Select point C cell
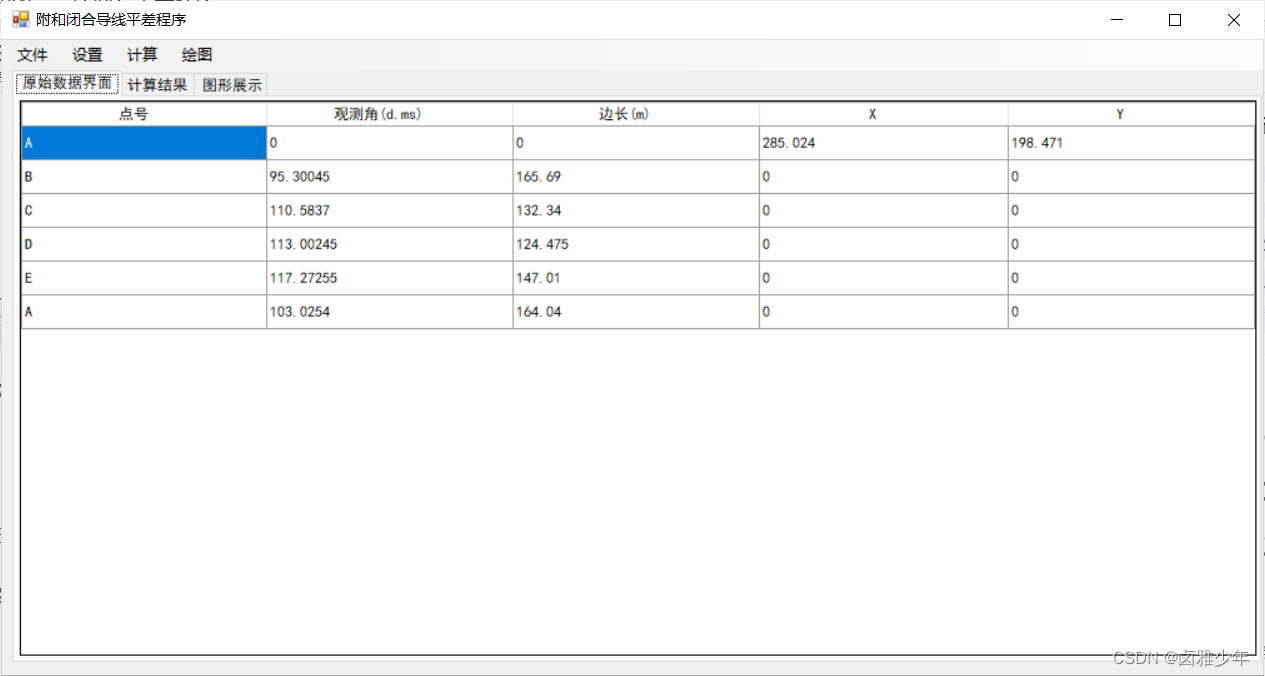This screenshot has height=676, width=1265. point(144,211)
